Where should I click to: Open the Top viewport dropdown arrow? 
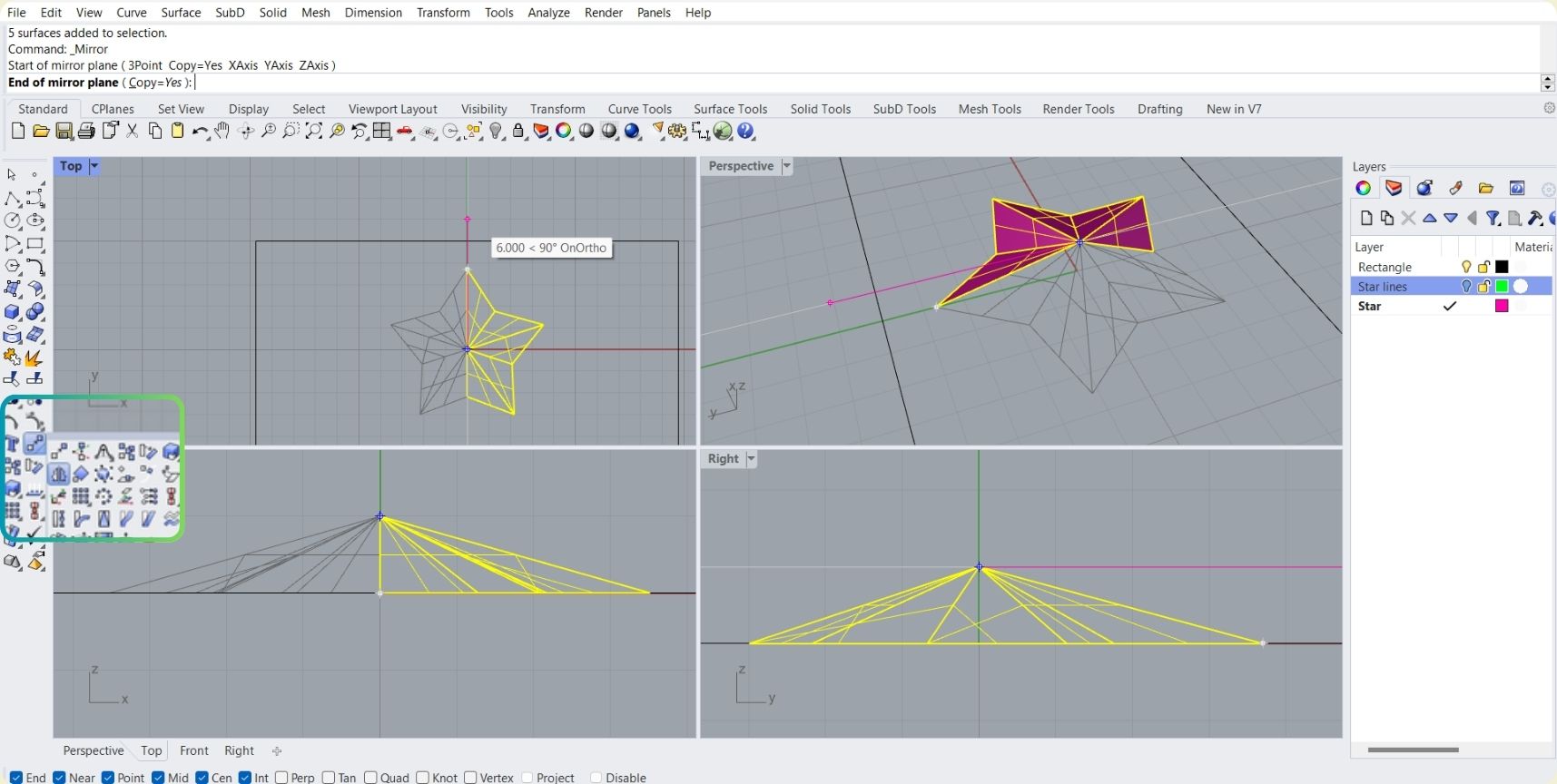[94, 166]
